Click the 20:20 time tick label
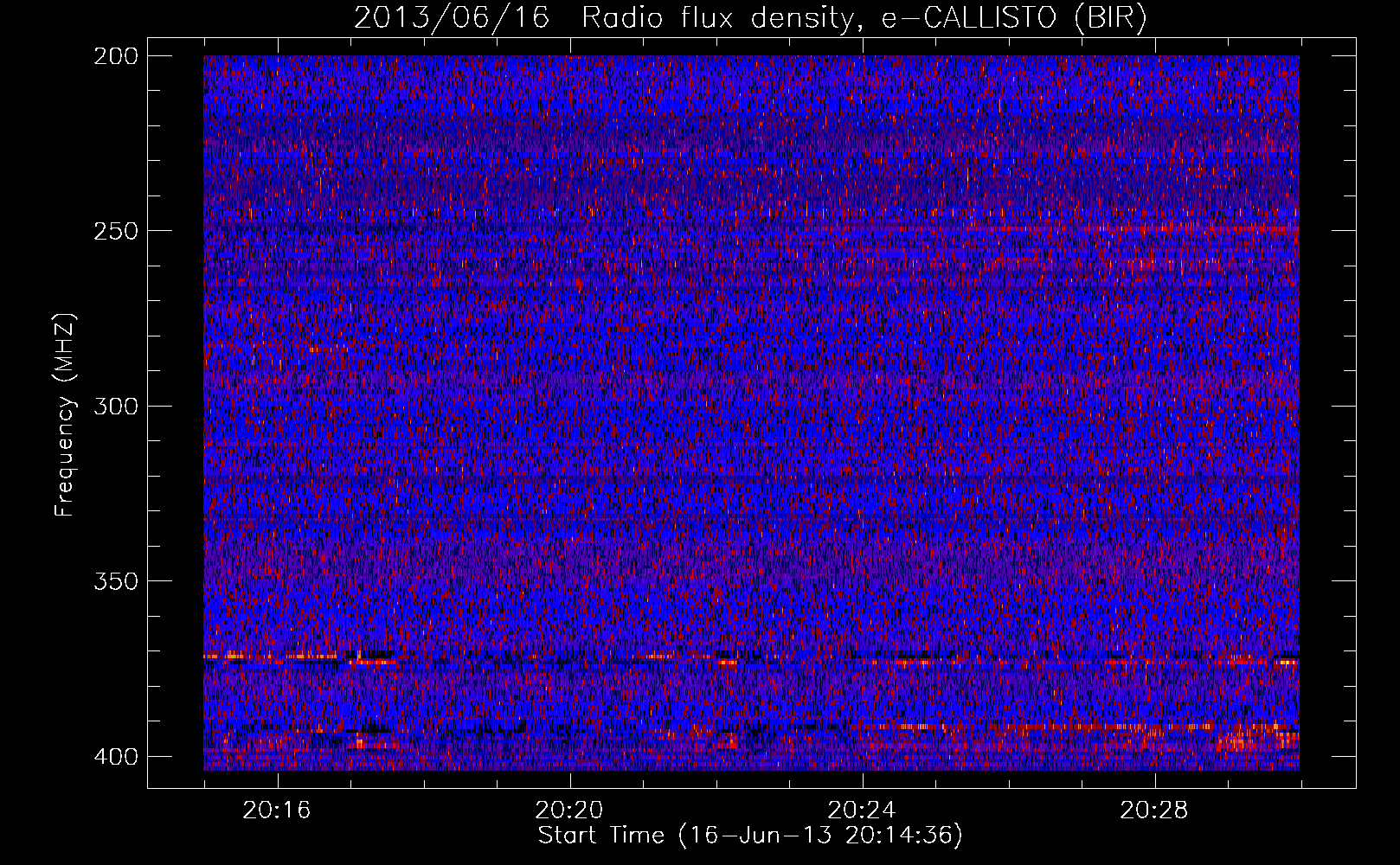Image resolution: width=1400 pixels, height=865 pixels. coord(568,811)
